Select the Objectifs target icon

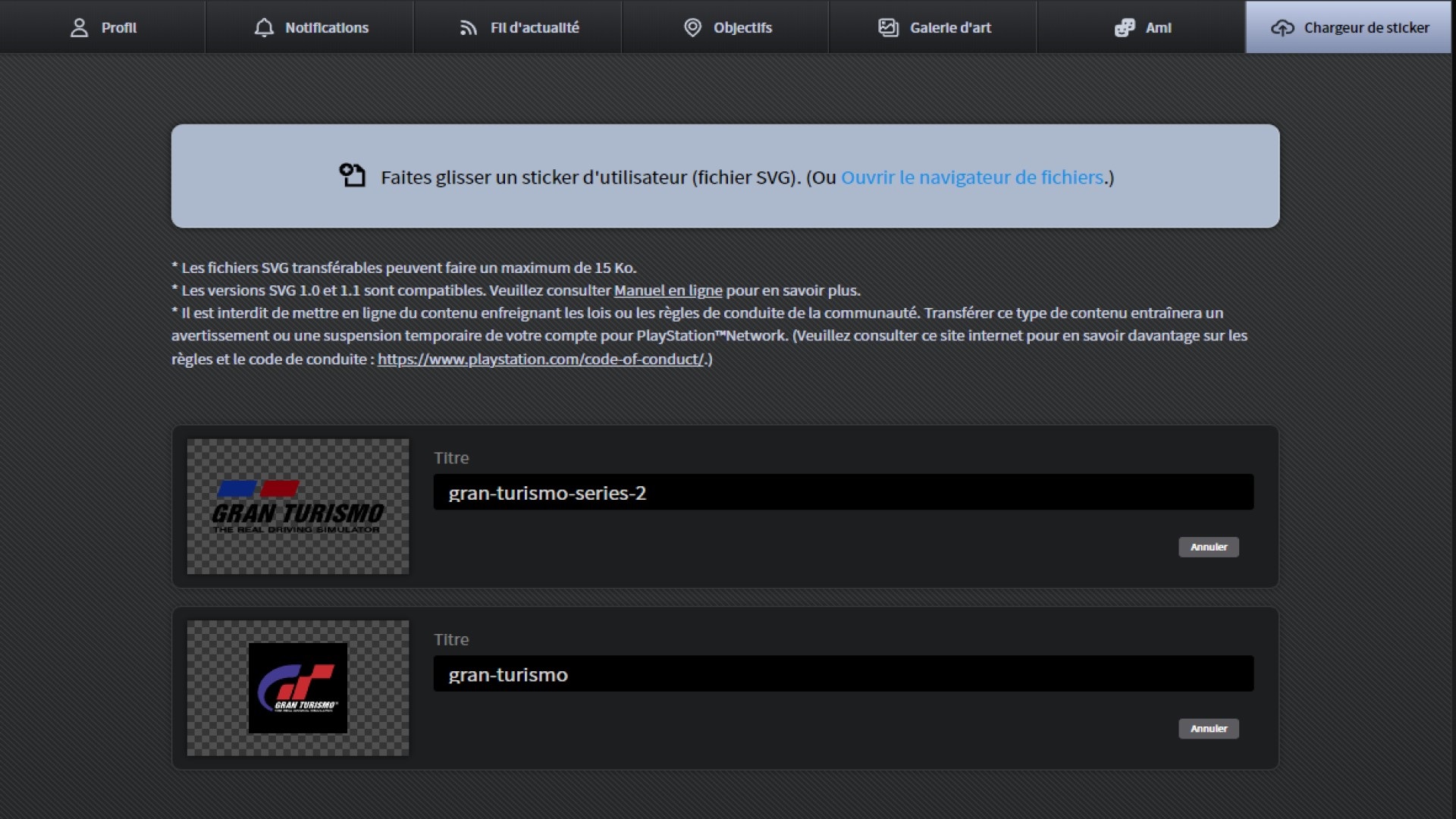click(692, 27)
